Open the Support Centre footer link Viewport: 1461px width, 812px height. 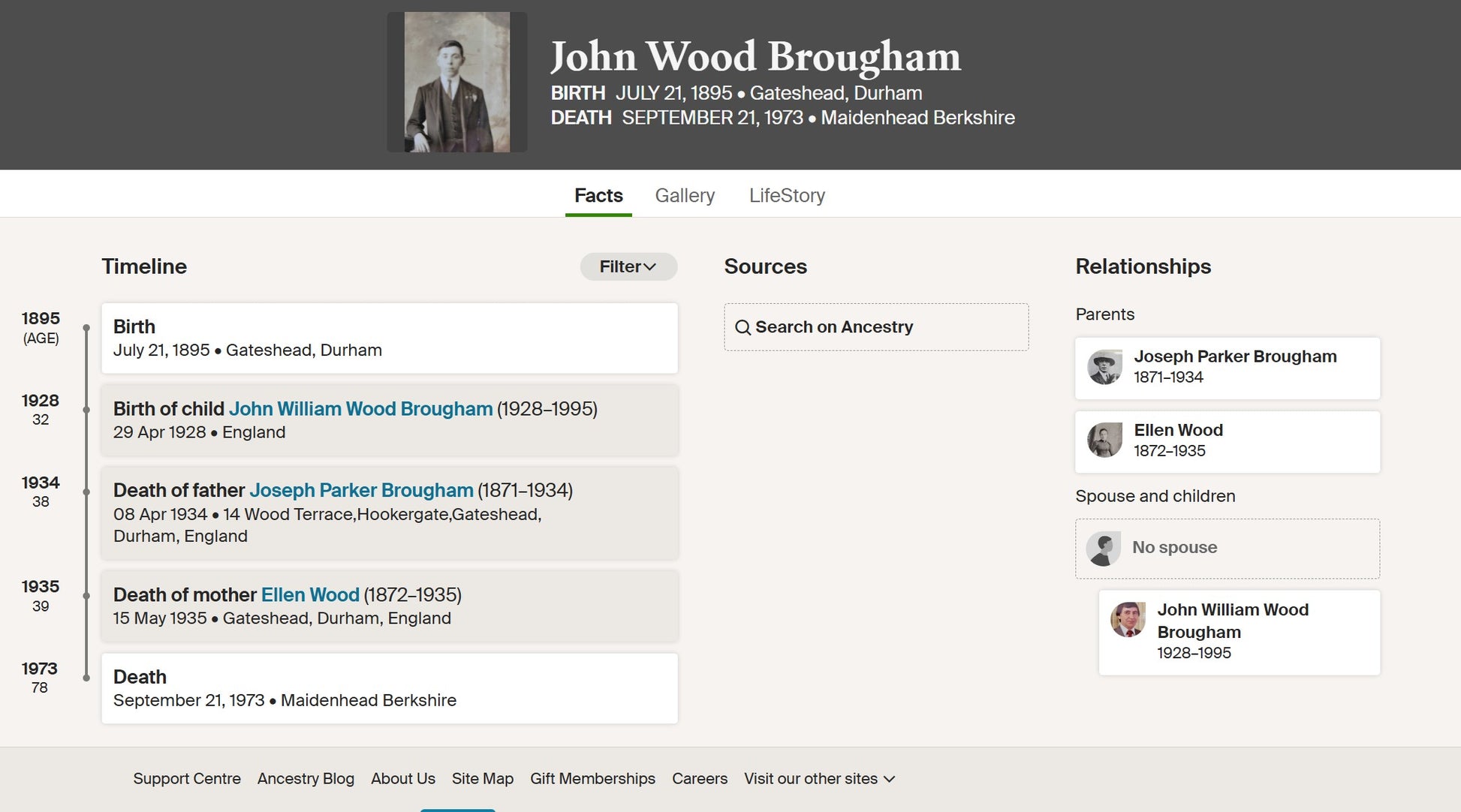click(x=187, y=779)
